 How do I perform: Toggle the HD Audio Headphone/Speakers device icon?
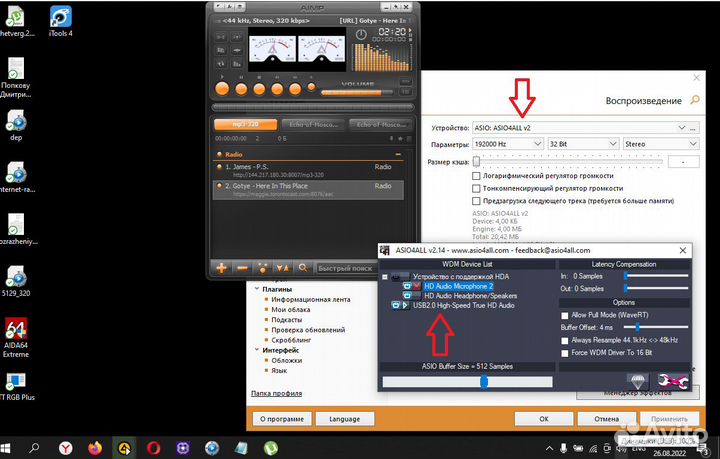(411, 296)
